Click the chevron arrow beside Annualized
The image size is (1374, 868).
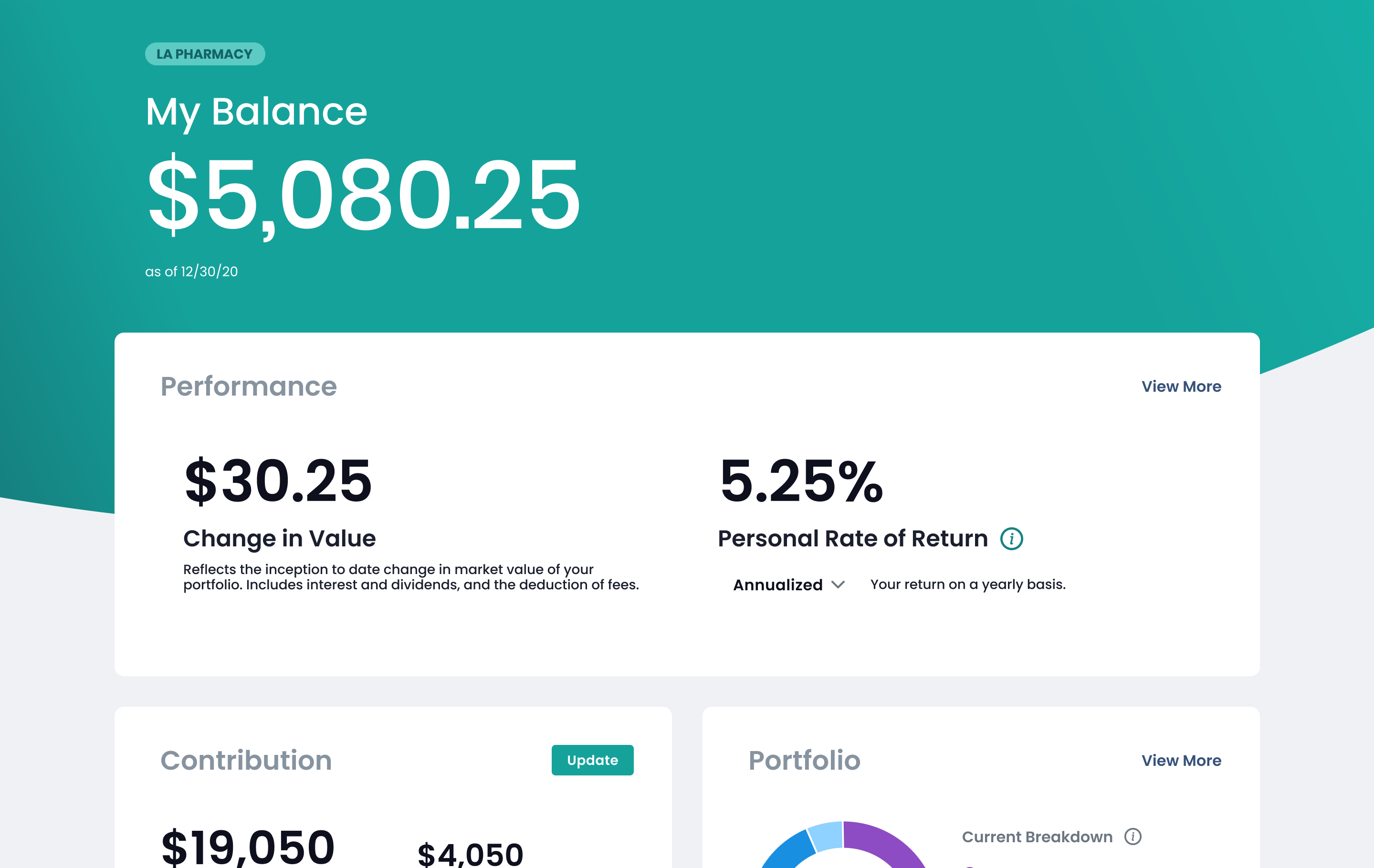pyautogui.click(x=838, y=585)
